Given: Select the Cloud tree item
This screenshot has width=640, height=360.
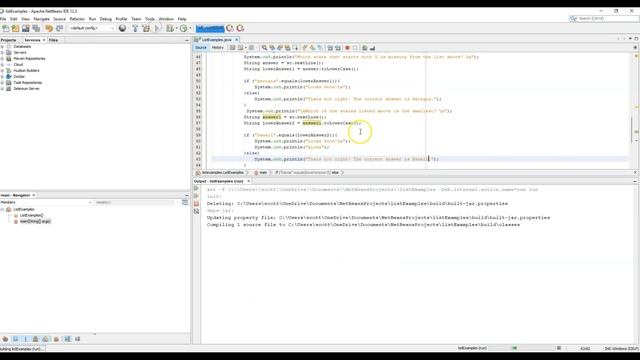Looking at the screenshot, I should [x=18, y=64].
